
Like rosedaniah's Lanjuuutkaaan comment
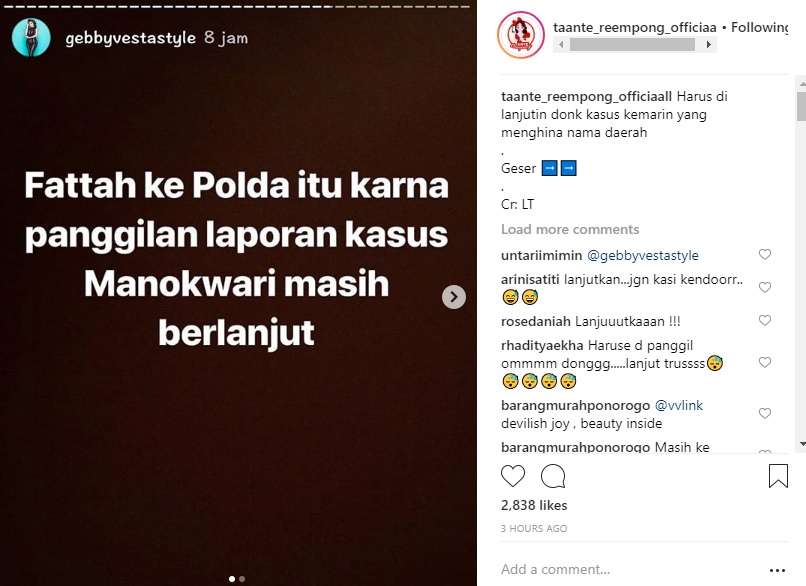pyautogui.click(x=765, y=320)
